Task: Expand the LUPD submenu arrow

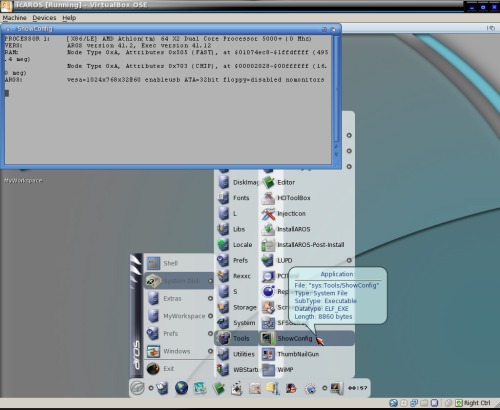Action: coord(349,260)
